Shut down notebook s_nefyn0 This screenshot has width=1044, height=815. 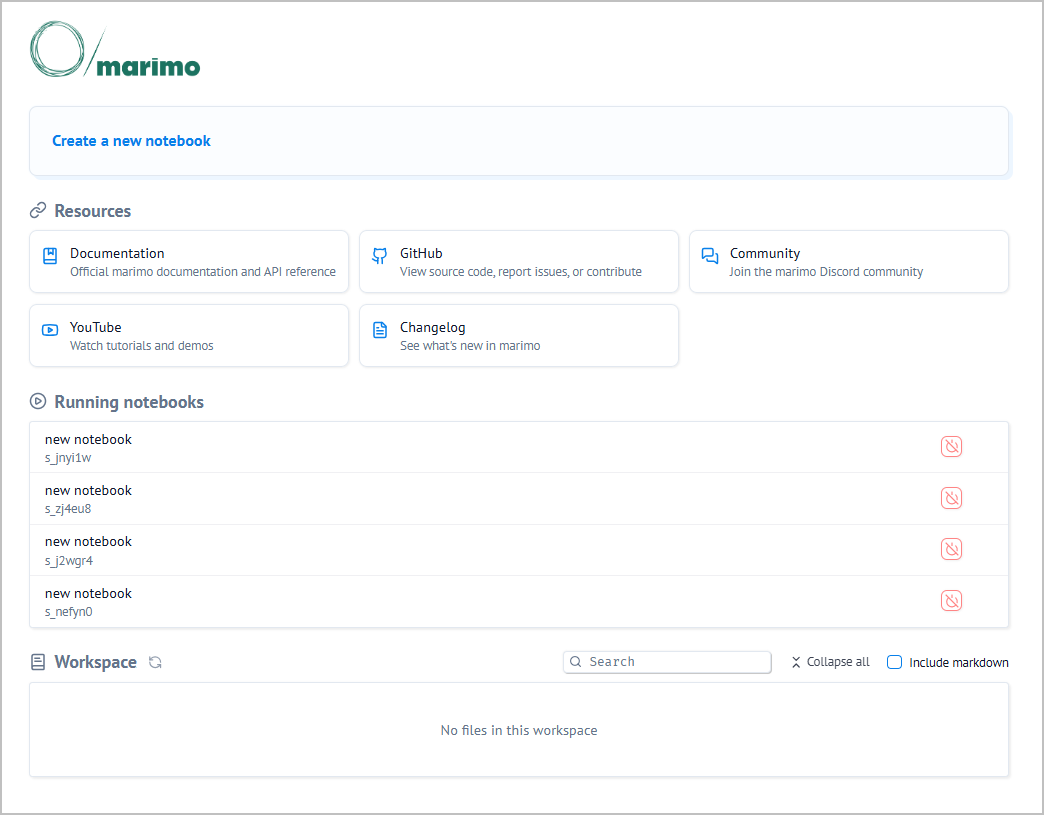pyautogui.click(x=951, y=601)
